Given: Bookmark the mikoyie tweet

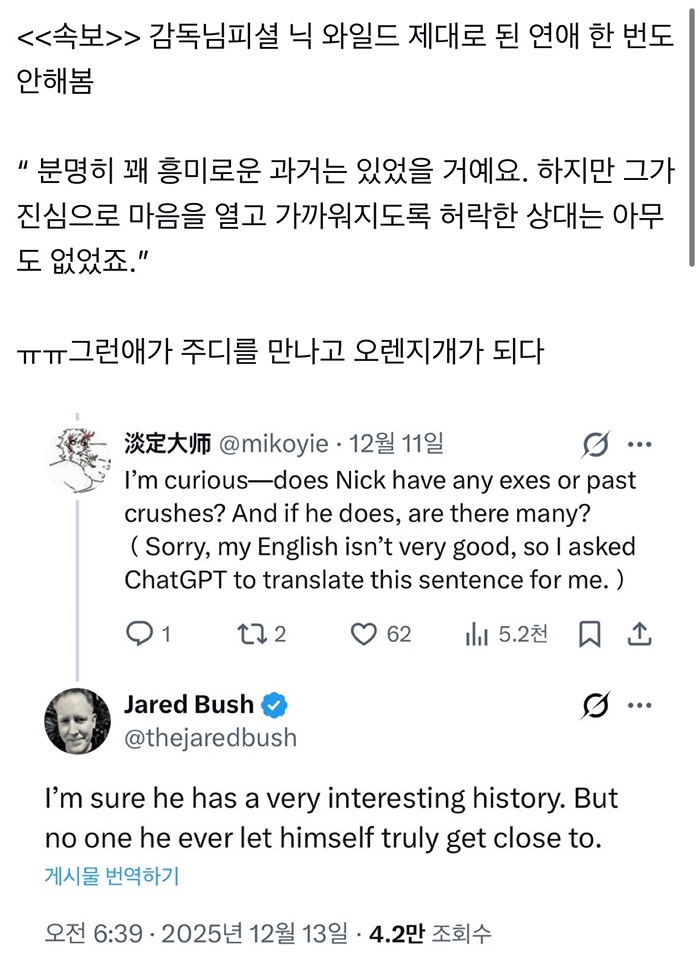Looking at the screenshot, I should point(591,633).
